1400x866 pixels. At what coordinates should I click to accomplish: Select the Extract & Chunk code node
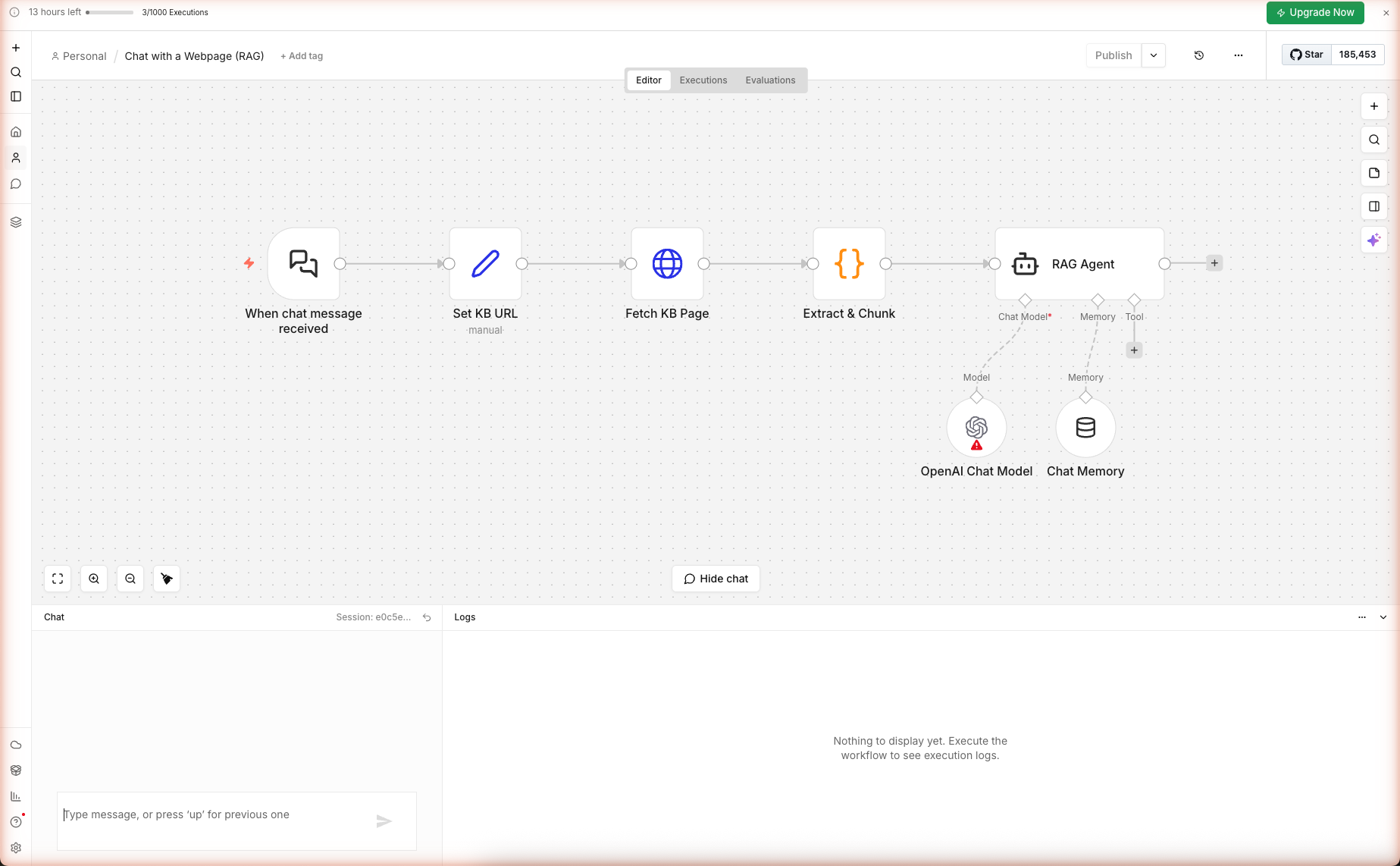pyautogui.click(x=849, y=264)
